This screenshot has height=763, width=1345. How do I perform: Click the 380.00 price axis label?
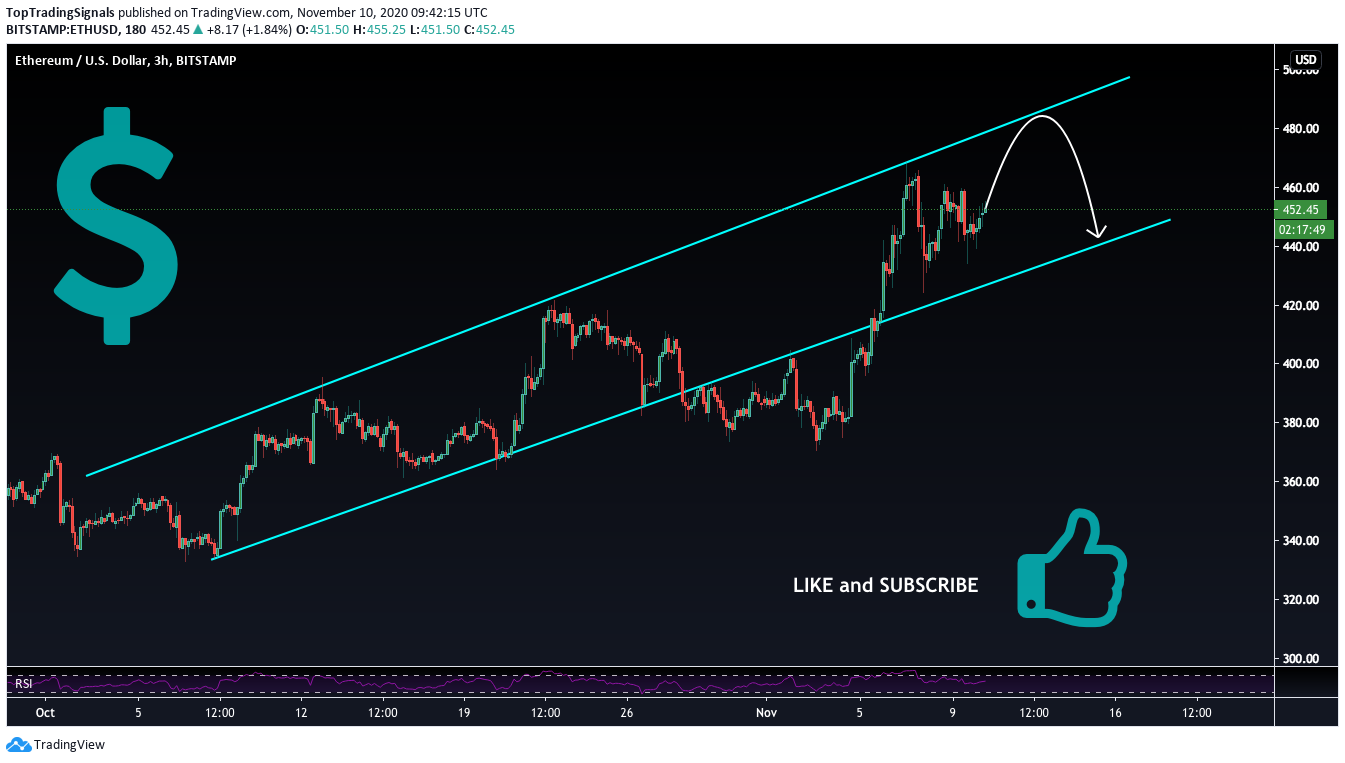pyautogui.click(x=1299, y=423)
